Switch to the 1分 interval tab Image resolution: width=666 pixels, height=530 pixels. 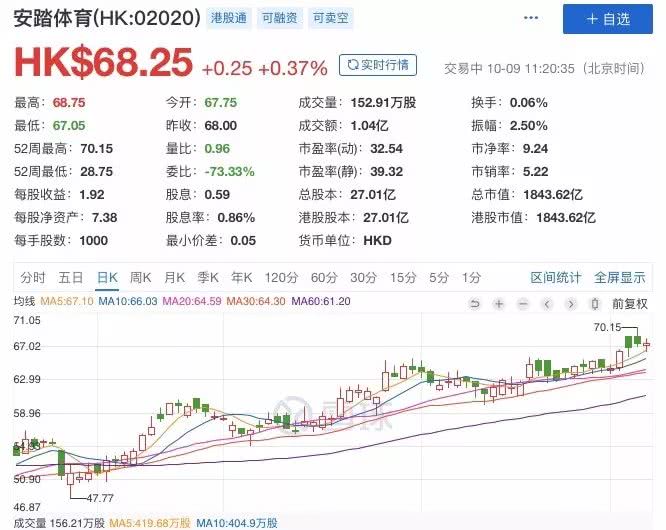tap(471, 278)
